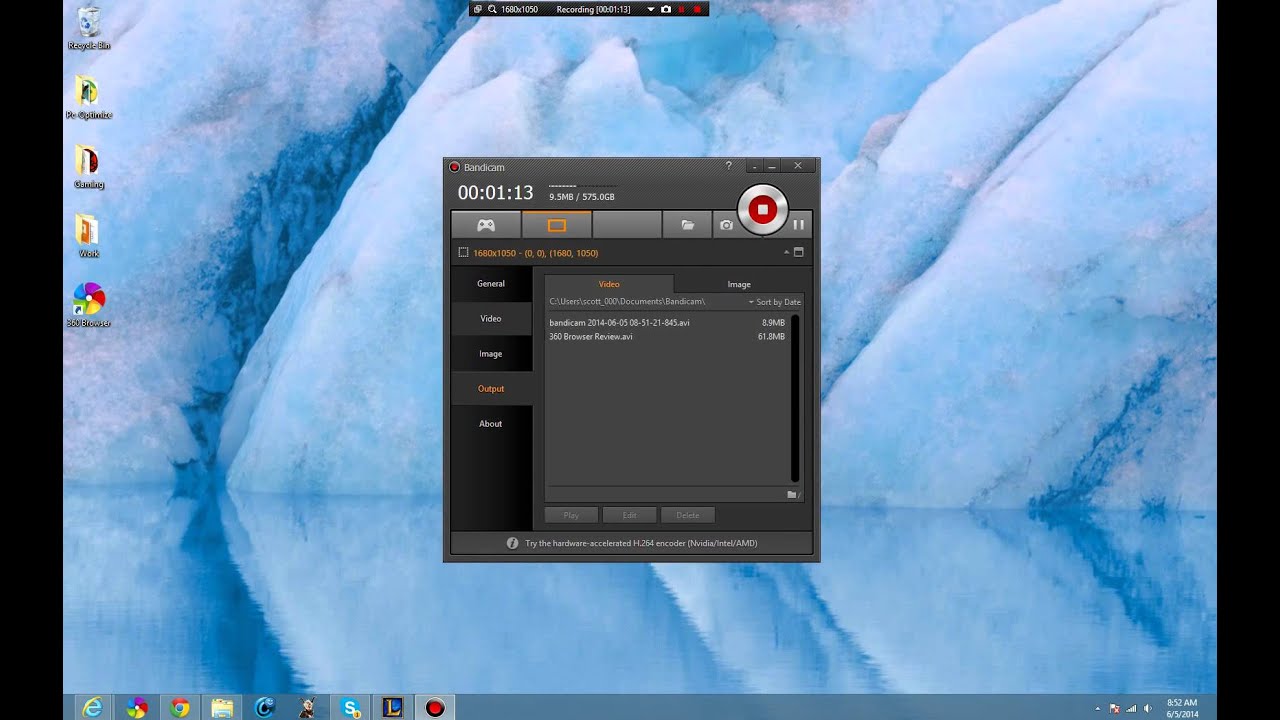Open the dropdown arrow in top recording bar
The height and width of the screenshot is (720, 1280).
[x=651, y=9]
